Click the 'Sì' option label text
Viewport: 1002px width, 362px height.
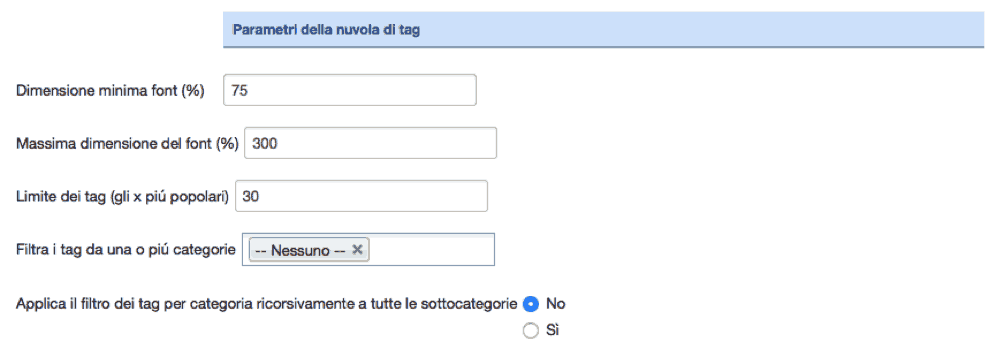553,331
